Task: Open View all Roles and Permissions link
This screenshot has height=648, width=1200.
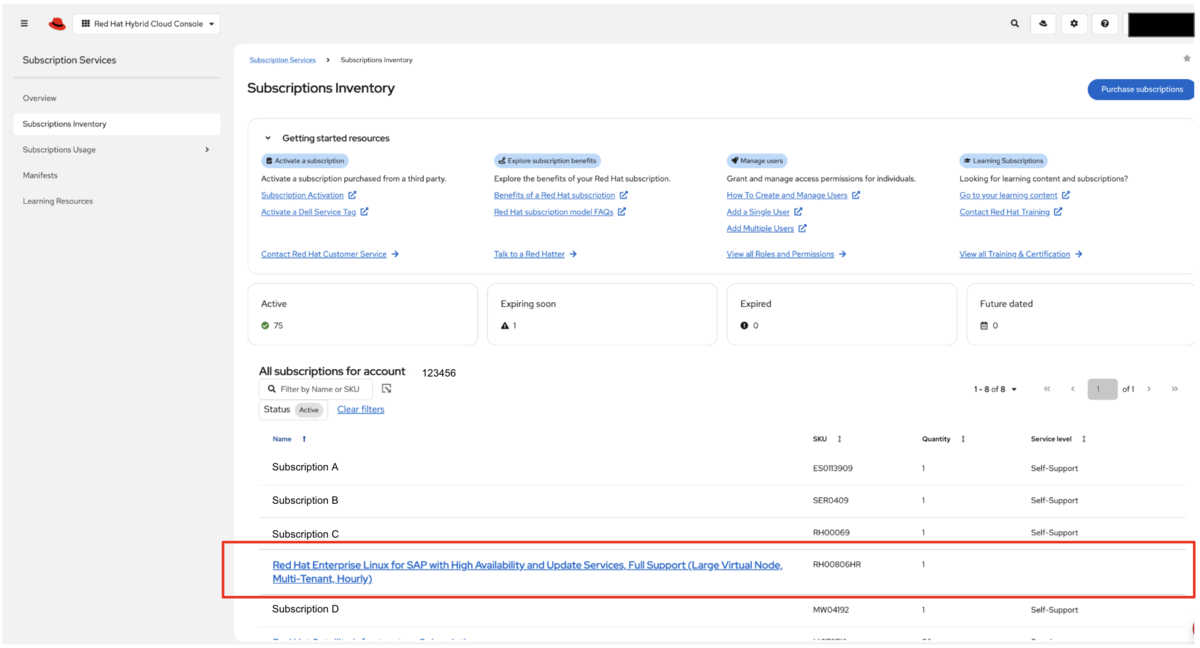Action: [780, 254]
